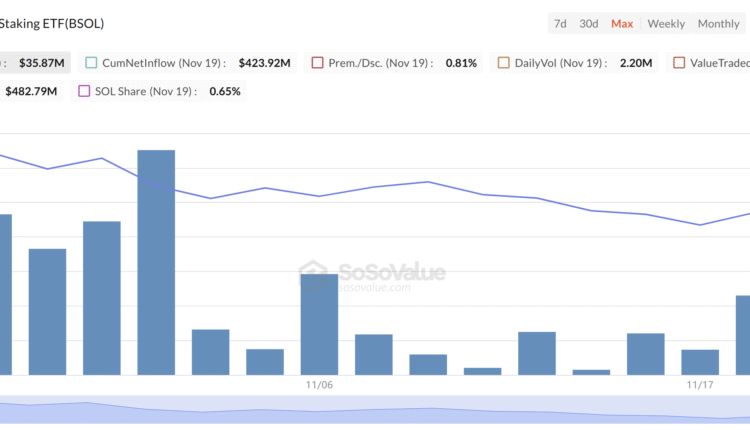Switch chart to Weekly interval
This screenshot has height=430, width=750.
(x=666, y=24)
